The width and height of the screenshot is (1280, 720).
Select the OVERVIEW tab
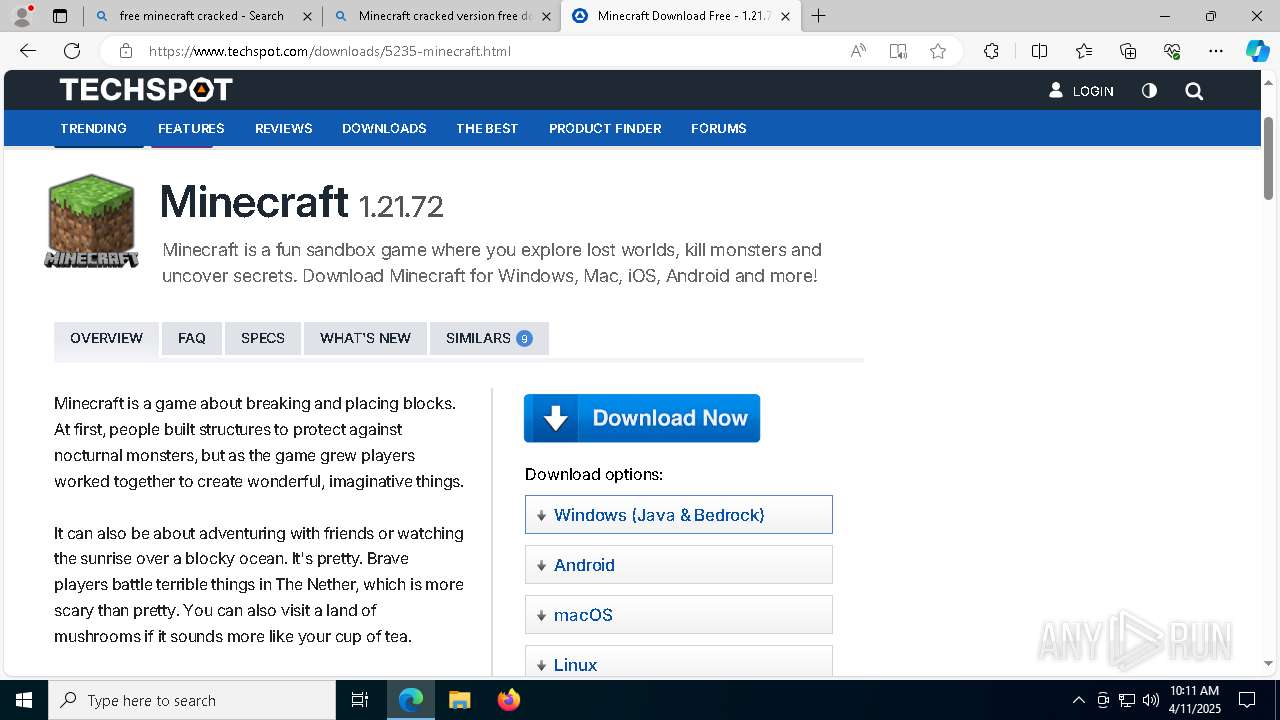pyautogui.click(x=106, y=338)
